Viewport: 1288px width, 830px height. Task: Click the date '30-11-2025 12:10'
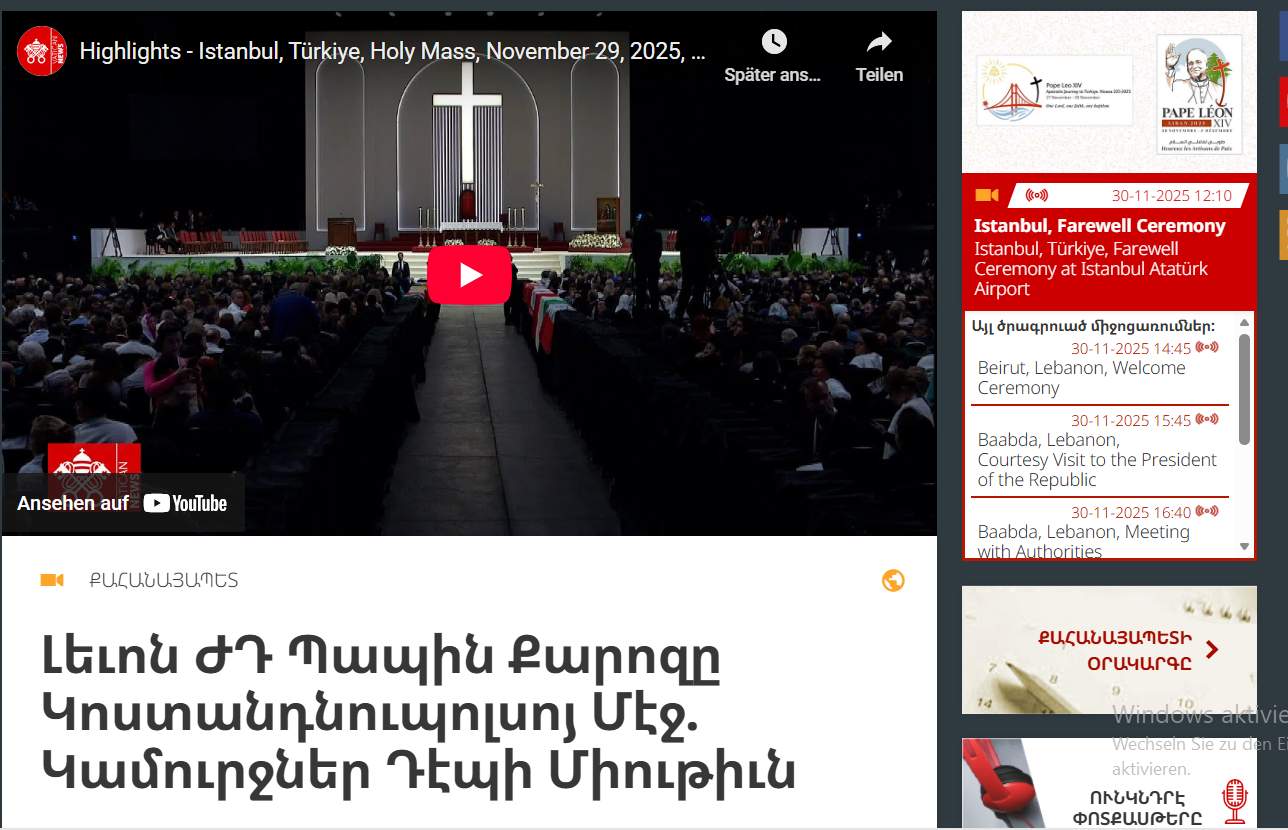click(x=1172, y=196)
